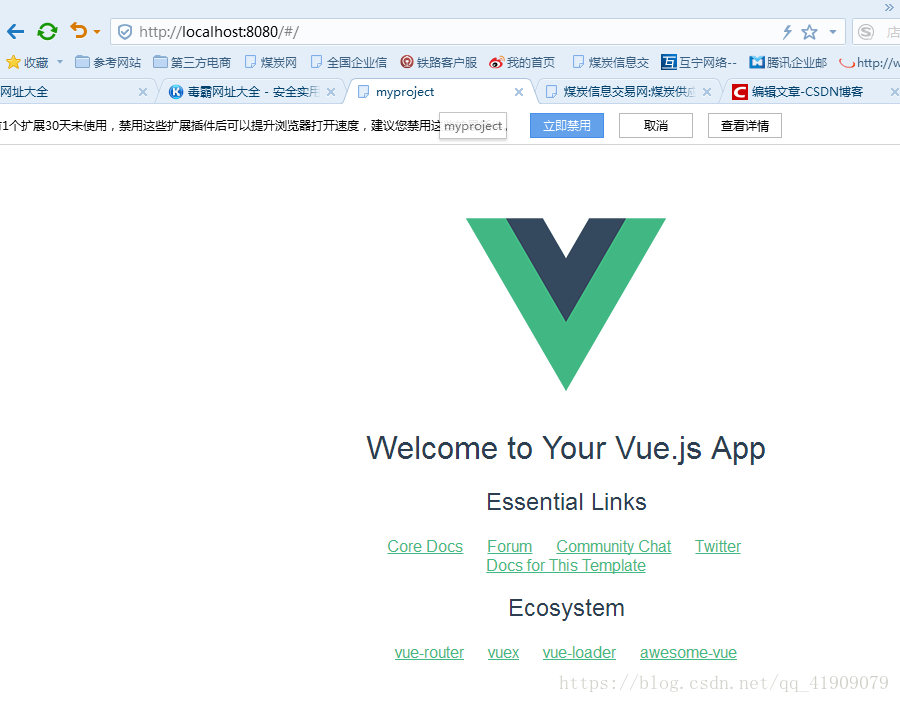Viewport: 900px width, 703px height.
Task: Click the Sogou search engine icon
Action: tap(866, 32)
